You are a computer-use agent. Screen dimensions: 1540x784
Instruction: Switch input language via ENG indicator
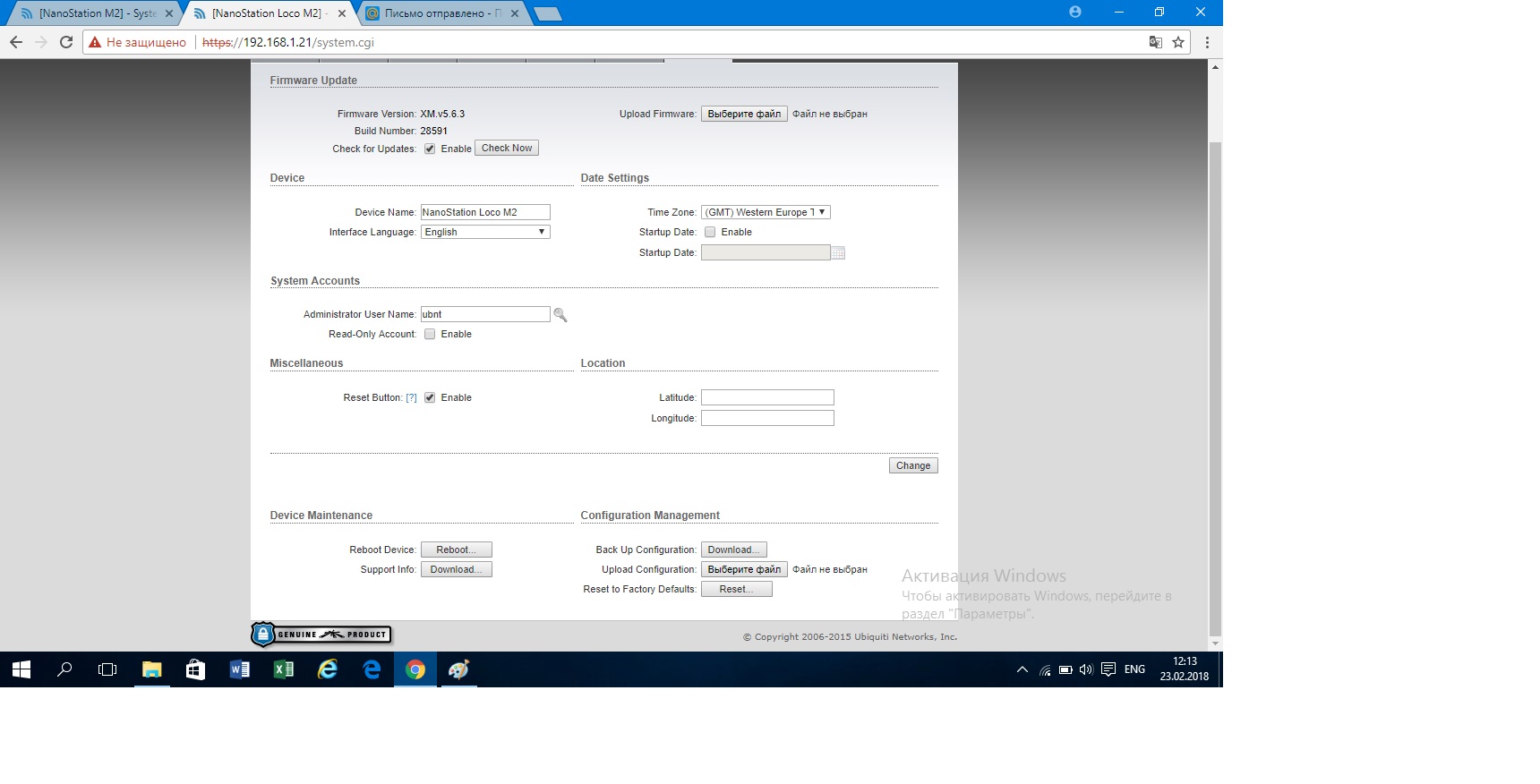coord(1134,669)
